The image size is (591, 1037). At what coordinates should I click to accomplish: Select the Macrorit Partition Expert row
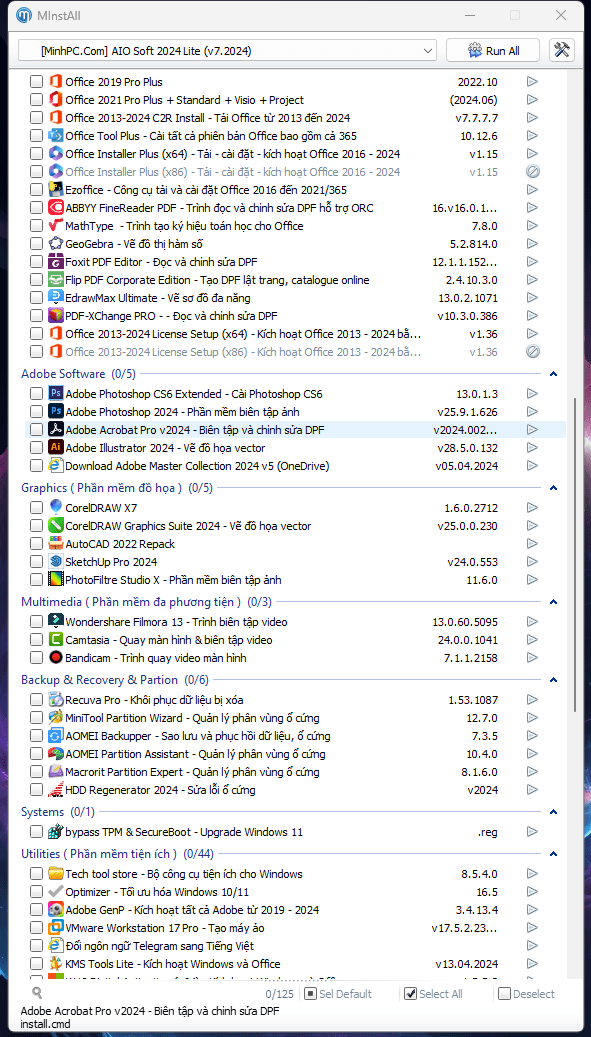(295, 772)
